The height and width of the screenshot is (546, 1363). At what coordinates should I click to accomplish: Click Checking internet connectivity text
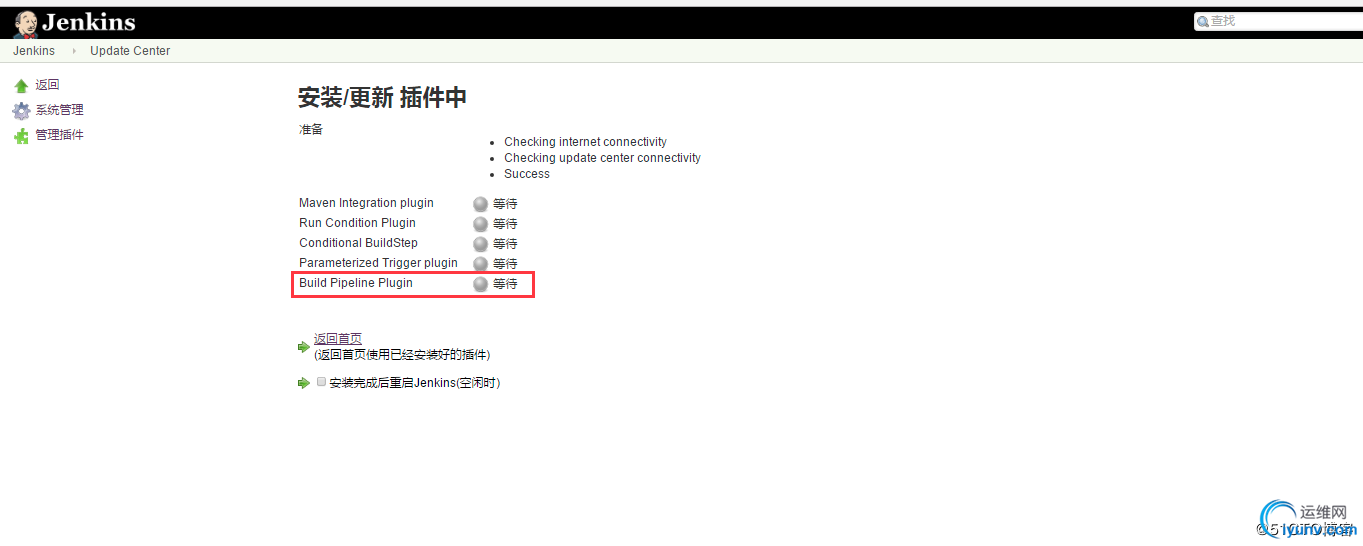pyautogui.click(x=585, y=142)
